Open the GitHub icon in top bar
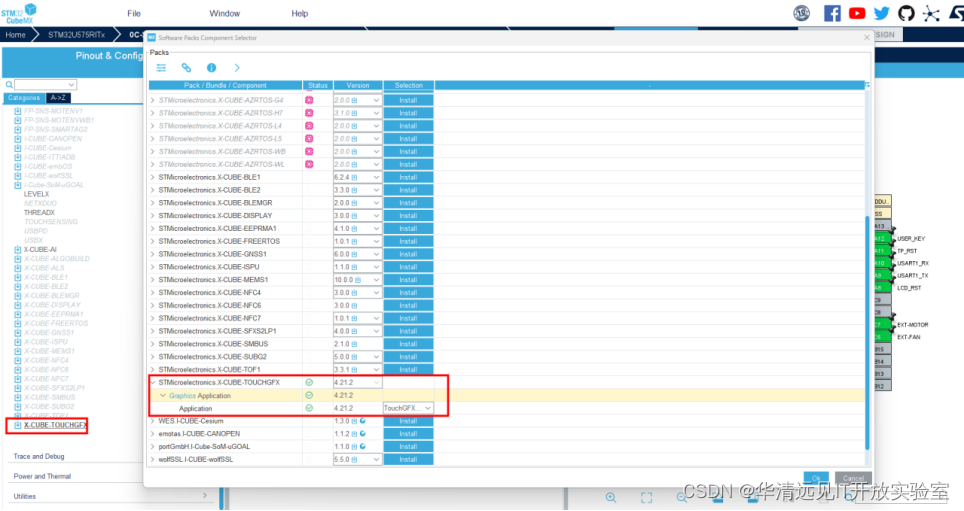 (906, 14)
